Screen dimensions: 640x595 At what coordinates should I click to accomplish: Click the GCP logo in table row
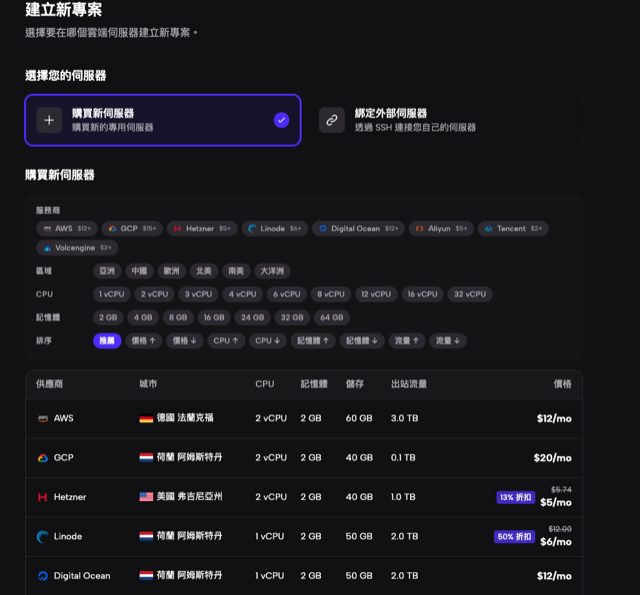coord(43,458)
